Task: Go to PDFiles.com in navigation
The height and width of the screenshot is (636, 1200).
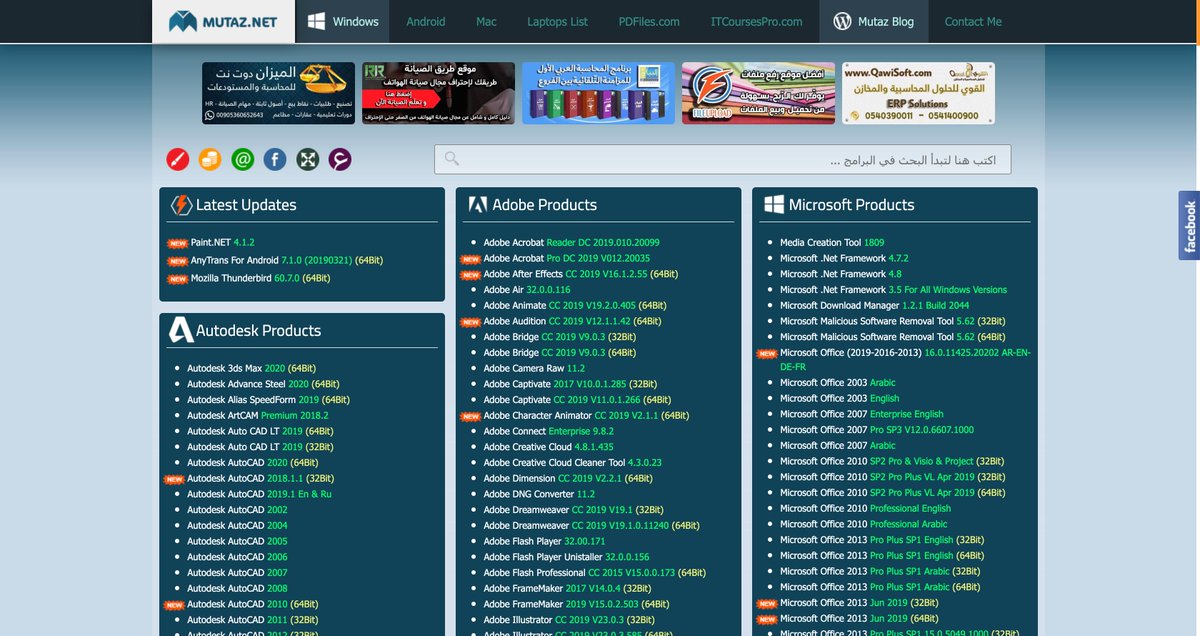Action: (649, 21)
